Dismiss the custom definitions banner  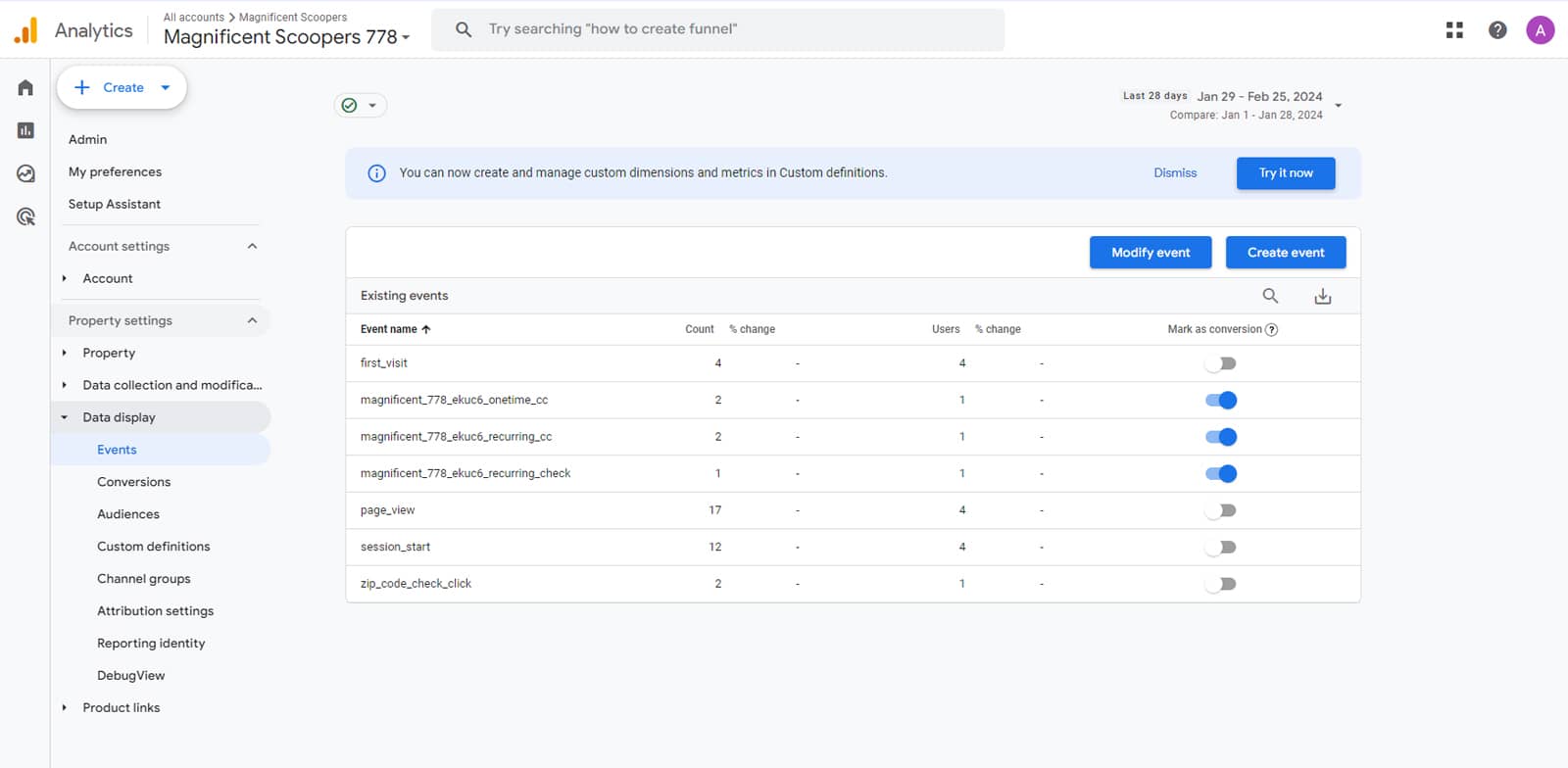[1175, 173]
